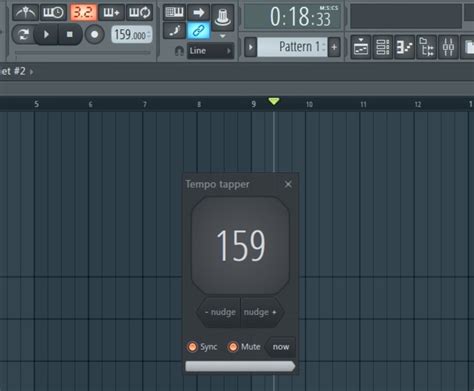Toggle loop recording button
474x391 pixels.
(x=139, y=13)
